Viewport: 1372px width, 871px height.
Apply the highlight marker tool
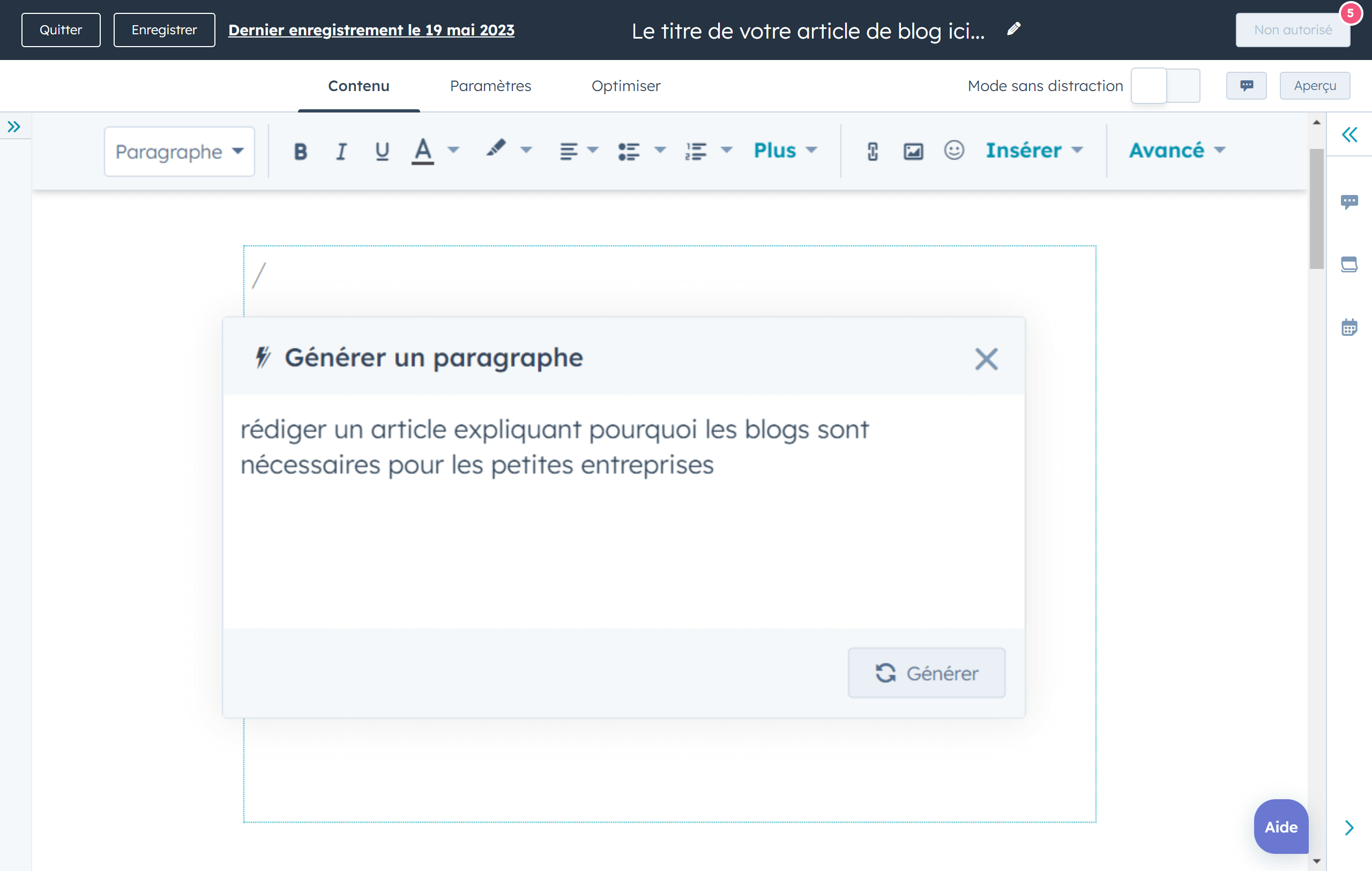pyautogui.click(x=496, y=149)
